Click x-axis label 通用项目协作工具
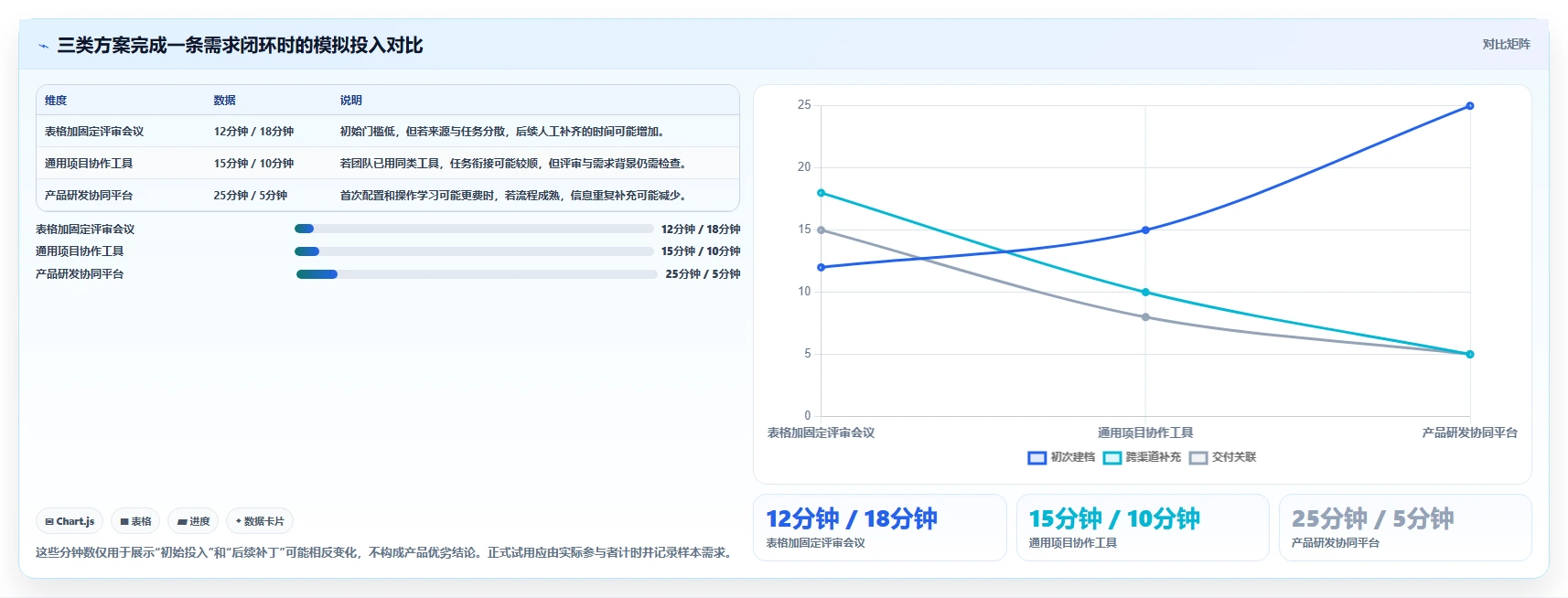The width and height of the screenshot is (1568, 598). [1145, 433]
